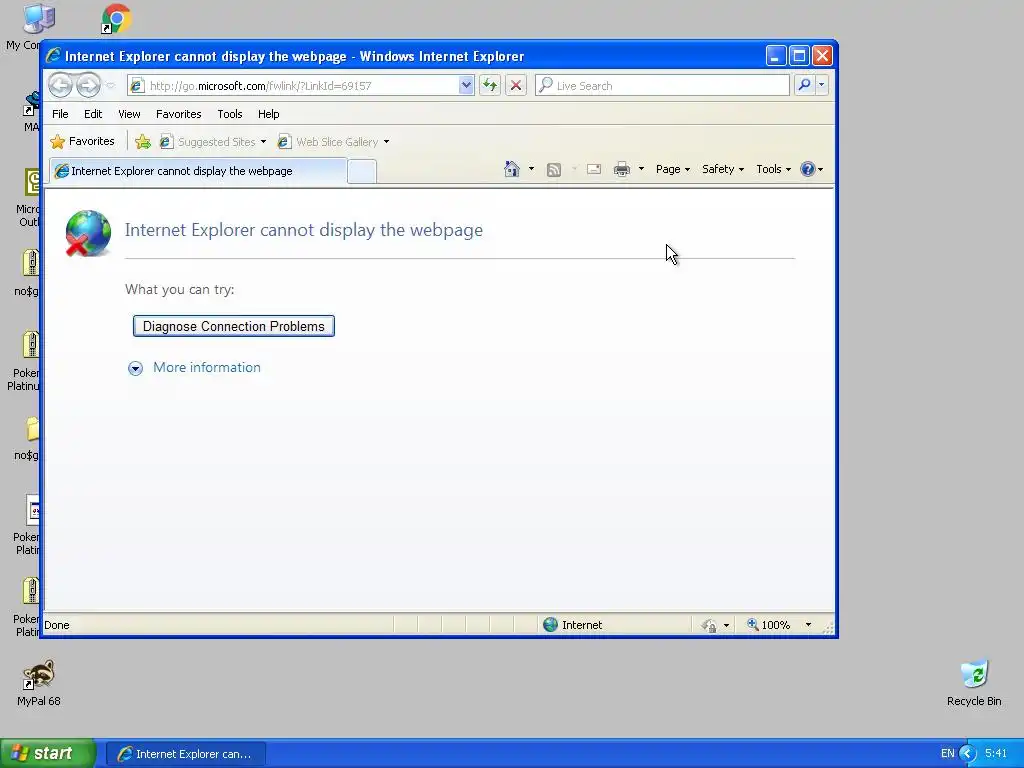Screen dimensions: 1024x768
Task: Open the Help menu
Action: click(268, 114)
